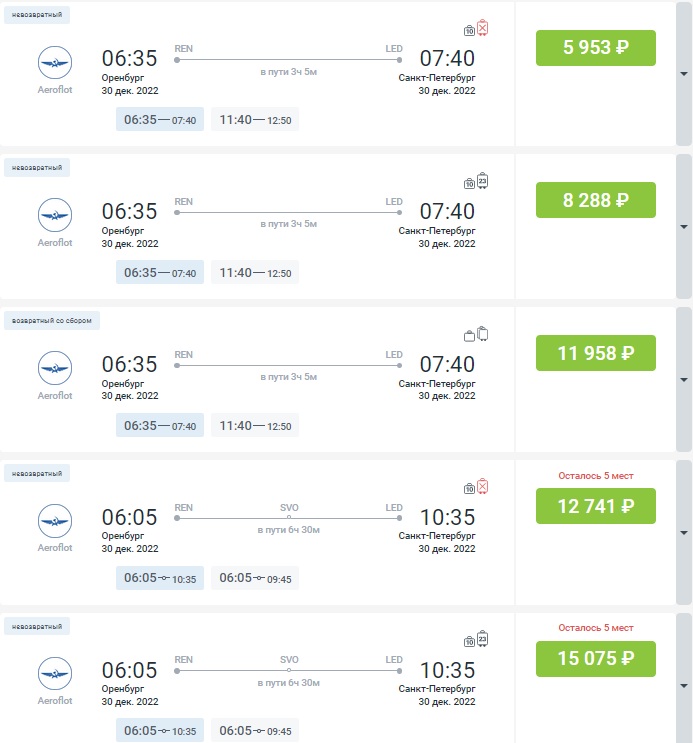
Task: Click the Aeroflot logo on the 11 958 ₽ flight
Action: point(55,370)
